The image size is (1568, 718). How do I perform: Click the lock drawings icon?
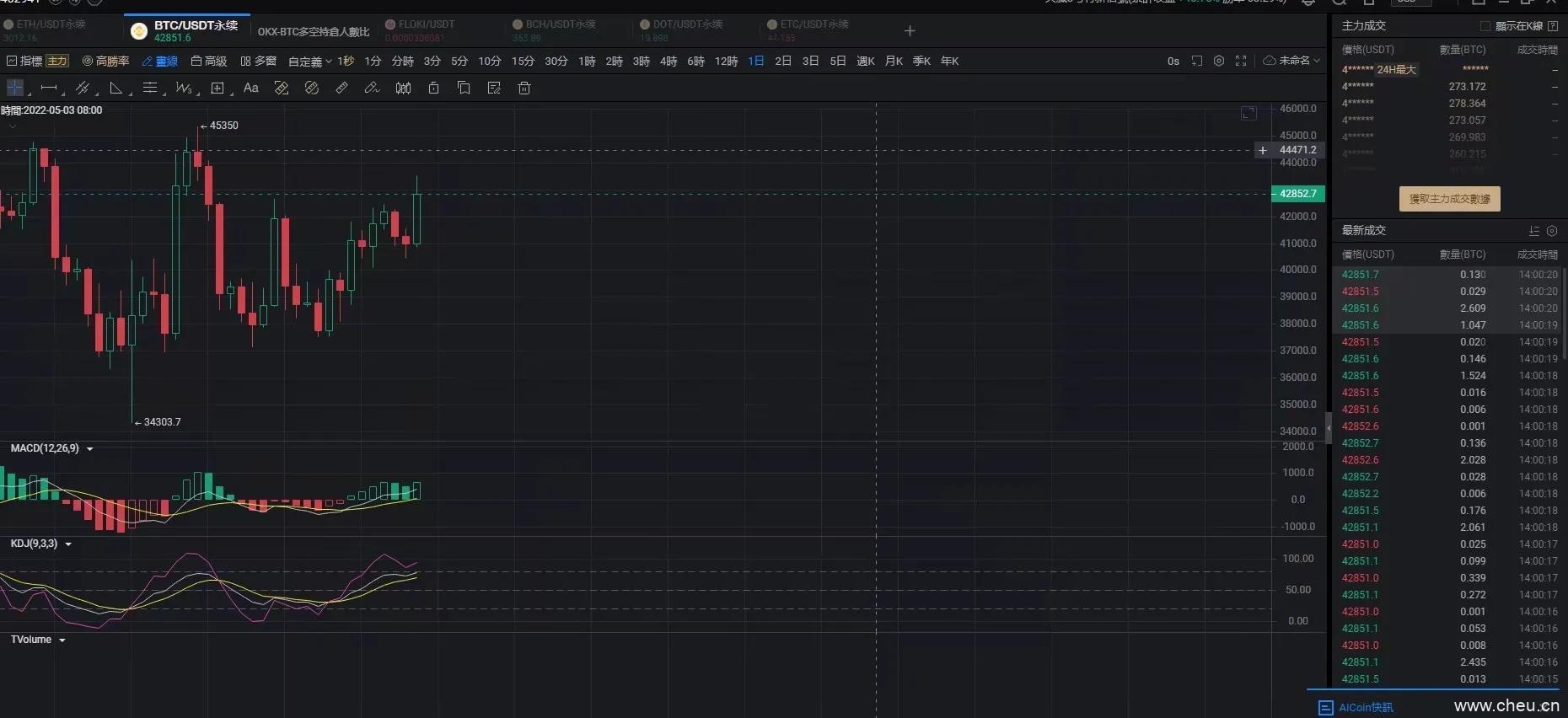433,88
